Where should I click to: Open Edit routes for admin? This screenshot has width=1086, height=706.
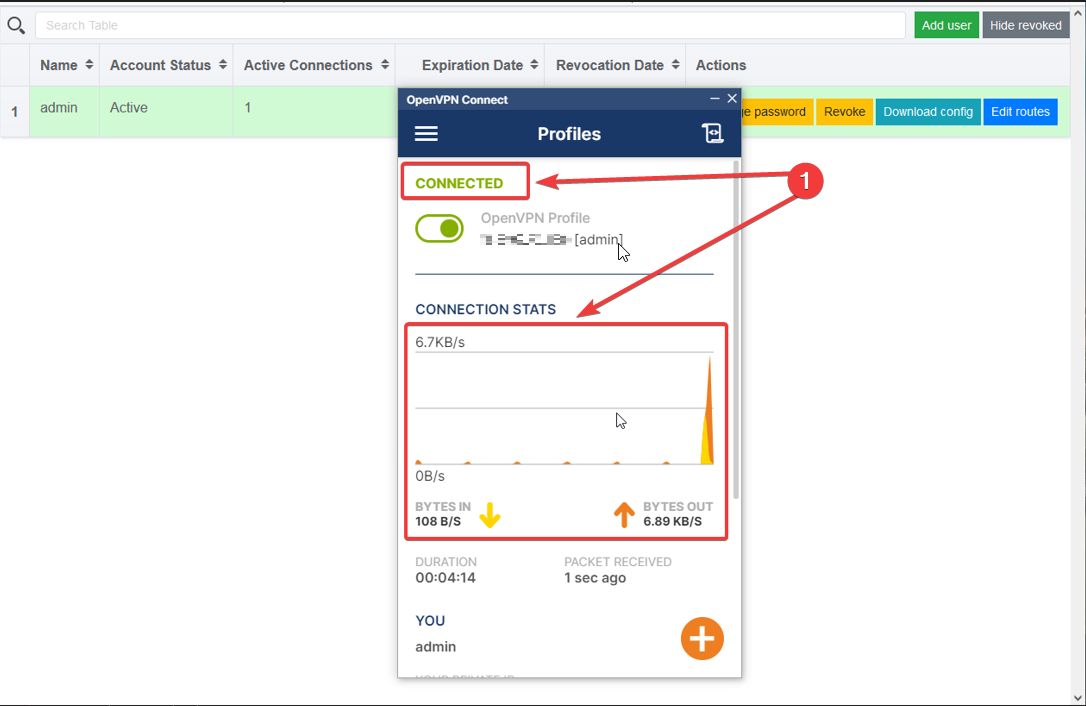pyautogui.click(x=1020, y=112)
